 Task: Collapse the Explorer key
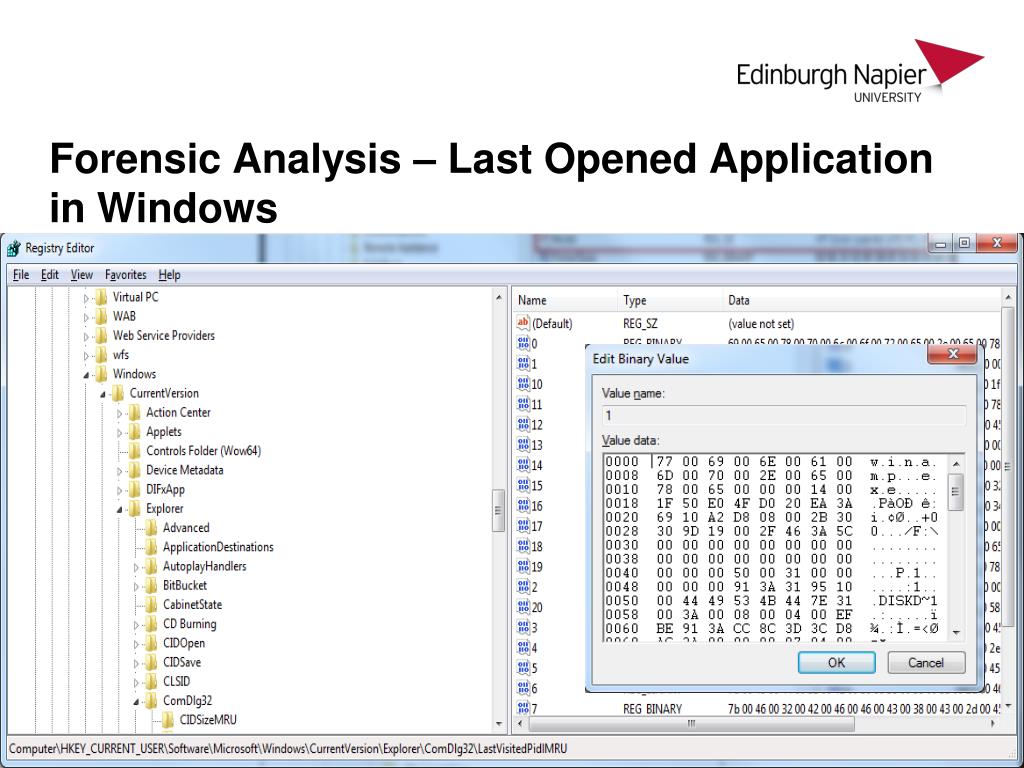pyautogui.click(x=120, y=510)
